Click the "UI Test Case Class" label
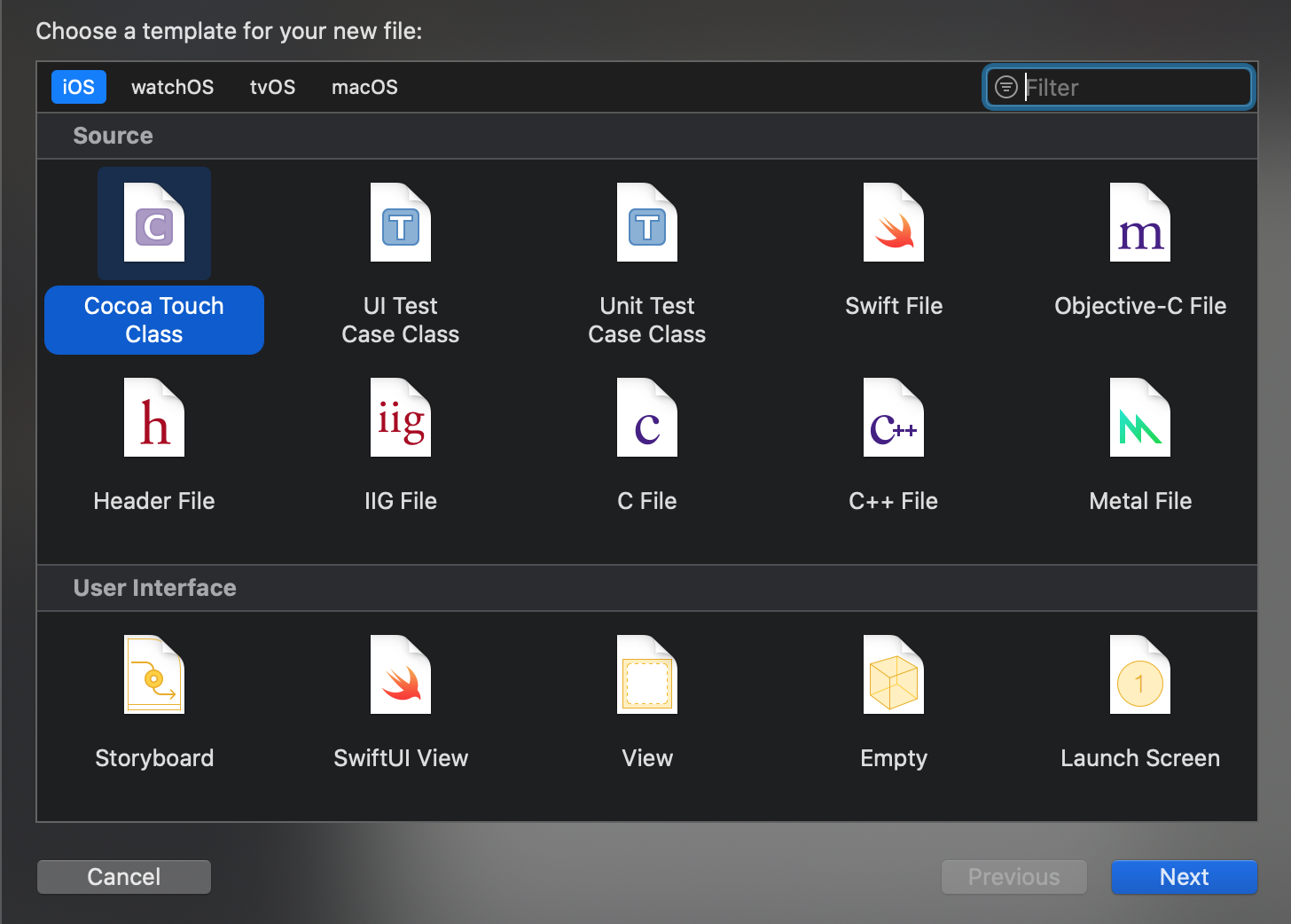 (401, 320)
